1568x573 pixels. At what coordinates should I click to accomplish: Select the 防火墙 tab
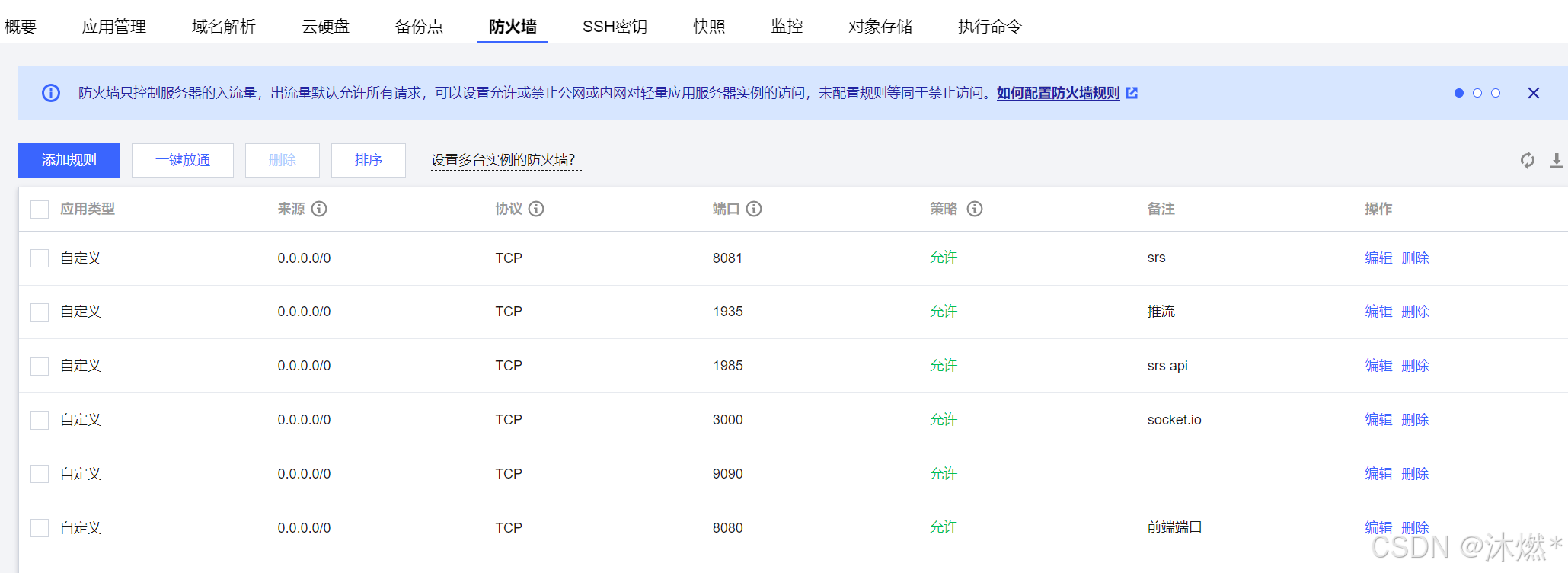(x=513, y=27)
